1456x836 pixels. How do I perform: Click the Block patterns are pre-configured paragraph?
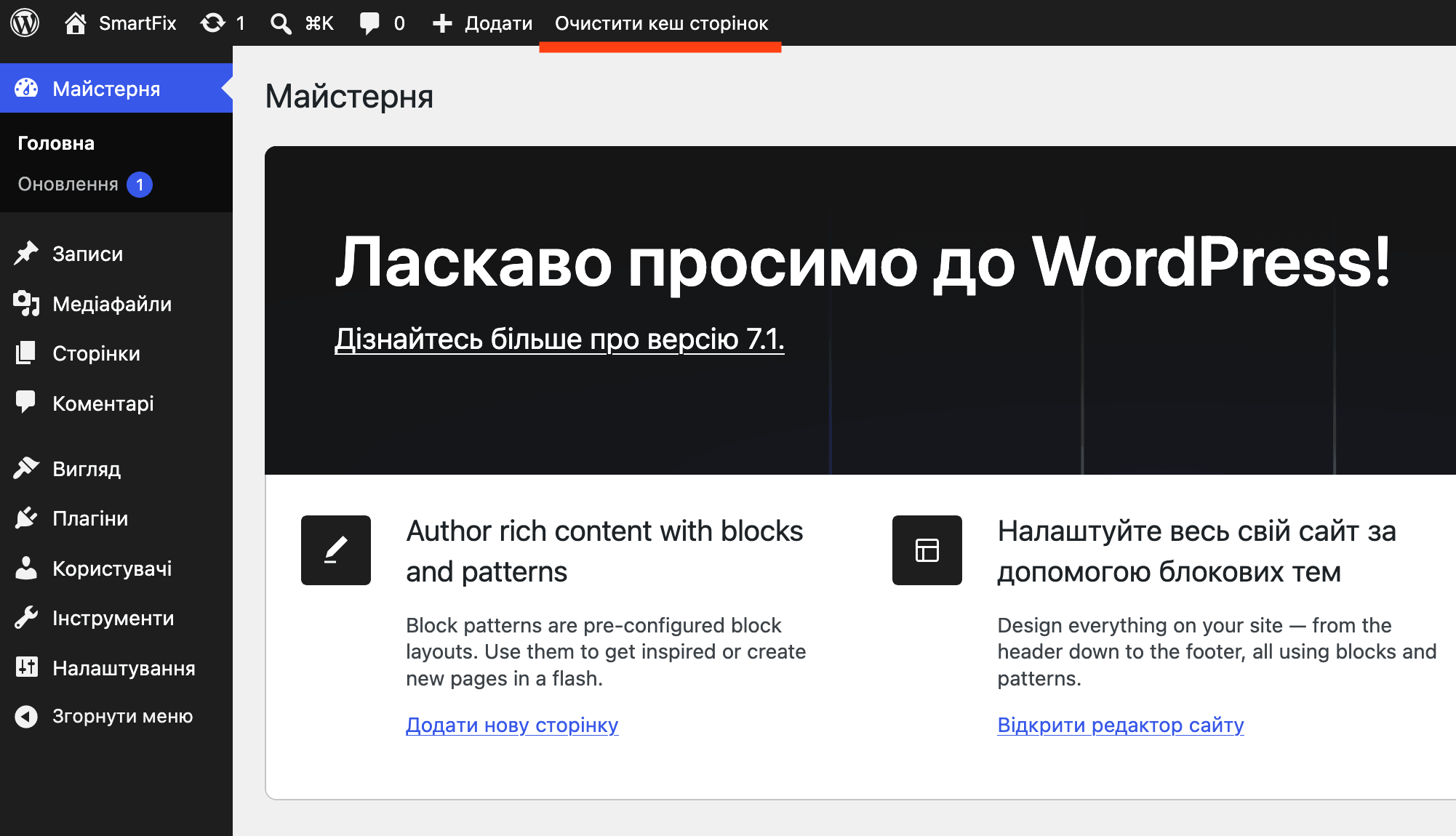pos(606,651)
